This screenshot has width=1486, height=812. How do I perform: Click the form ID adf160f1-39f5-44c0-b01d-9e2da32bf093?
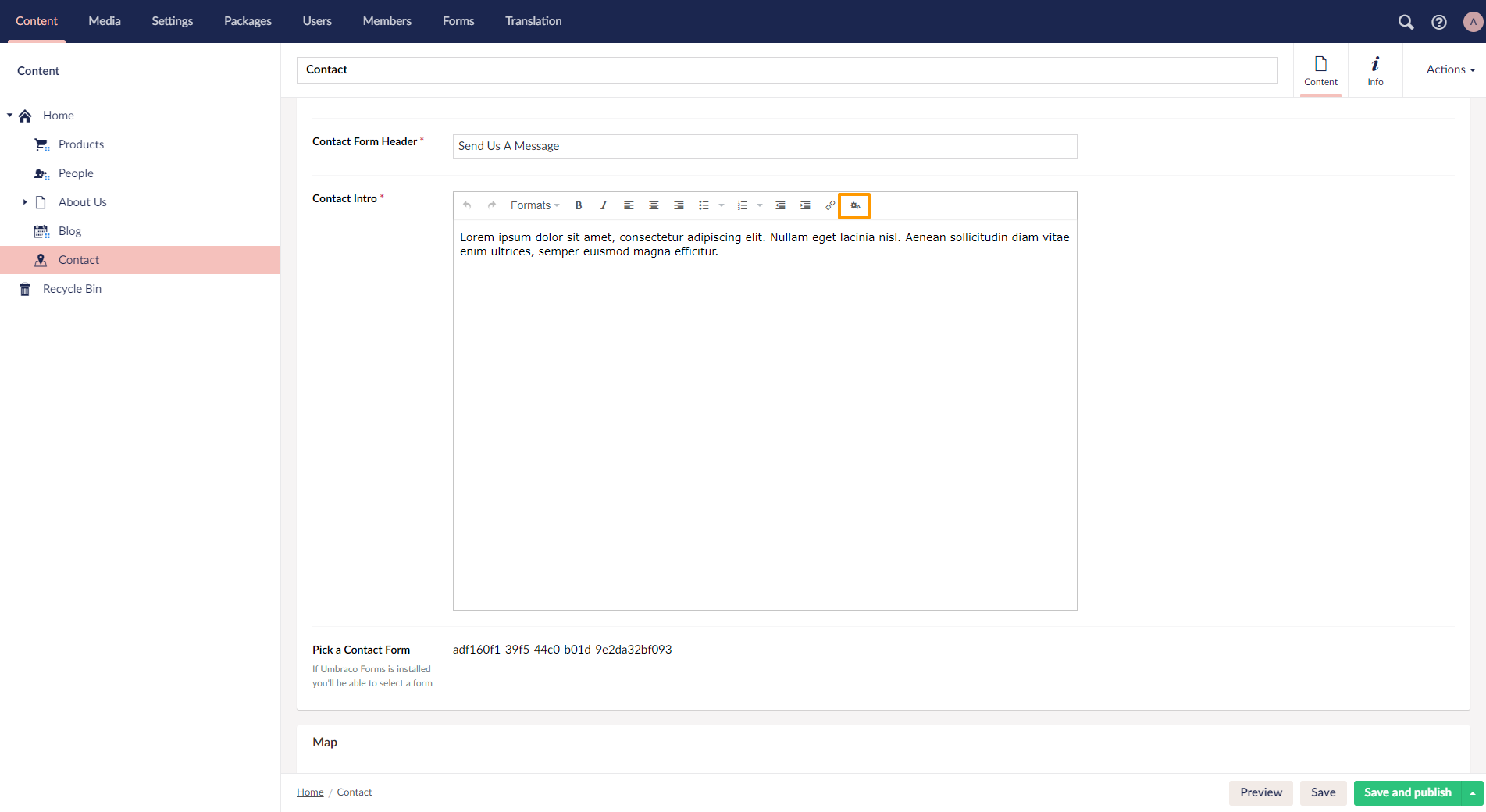[562, 650]
